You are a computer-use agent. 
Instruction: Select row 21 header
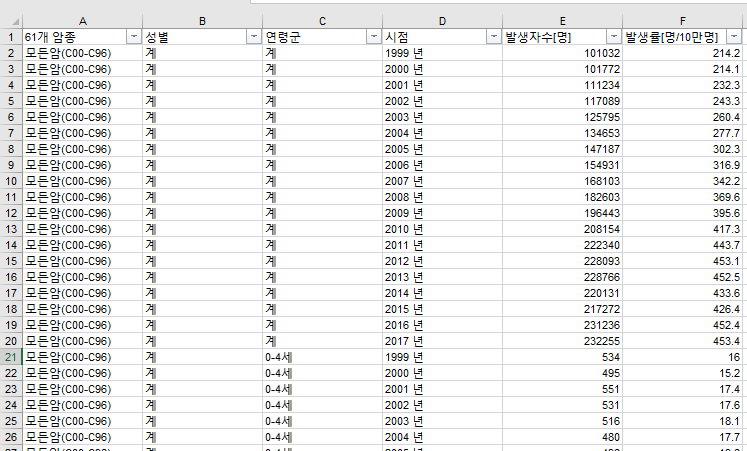(11, 357)
